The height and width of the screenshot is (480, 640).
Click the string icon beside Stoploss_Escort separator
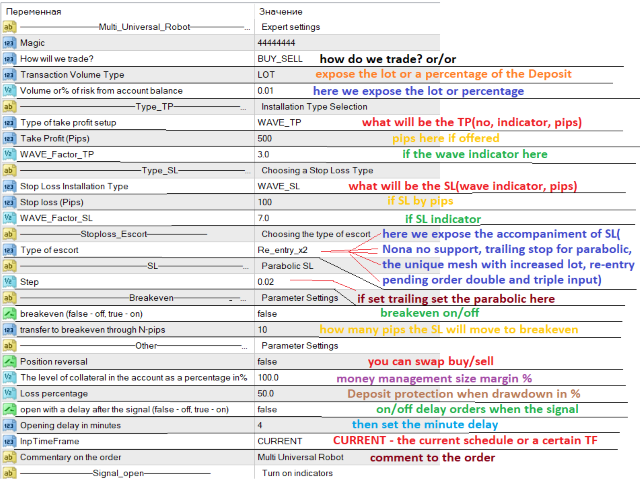[x=9, y=234]
